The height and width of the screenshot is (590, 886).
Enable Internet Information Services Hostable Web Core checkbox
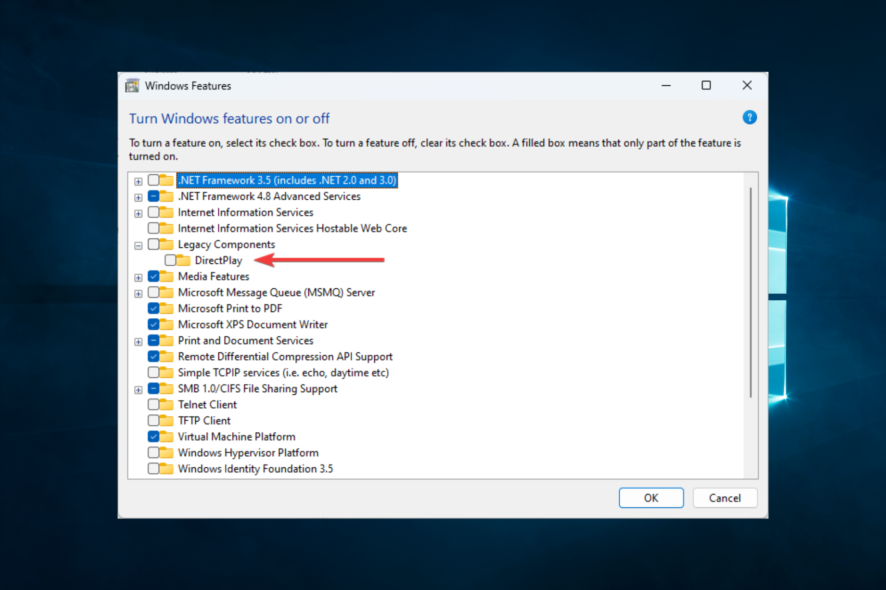pyautogui.click(x=153, y=228)
